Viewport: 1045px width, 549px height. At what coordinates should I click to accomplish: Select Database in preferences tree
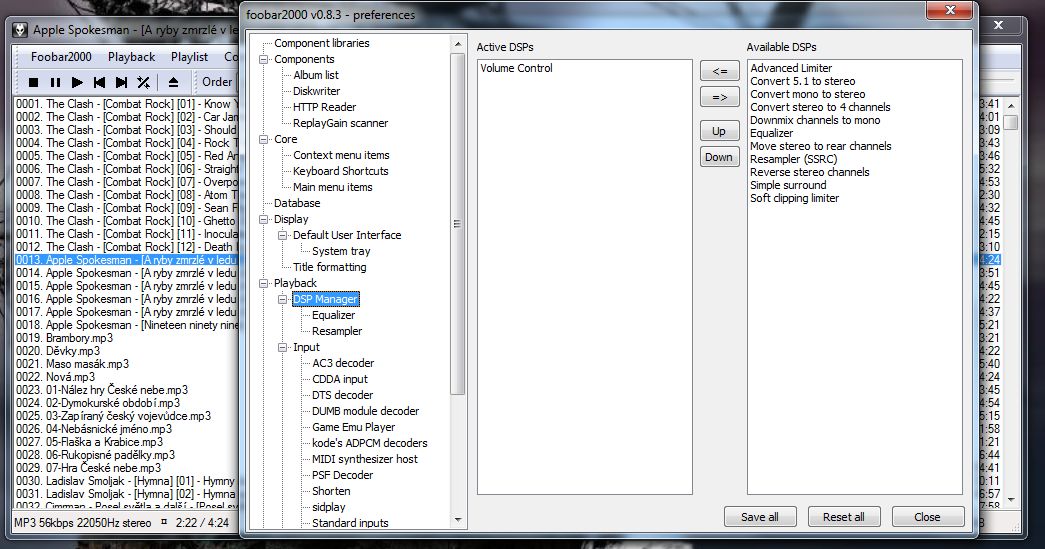pyautogui.click(x=297, y=203)
